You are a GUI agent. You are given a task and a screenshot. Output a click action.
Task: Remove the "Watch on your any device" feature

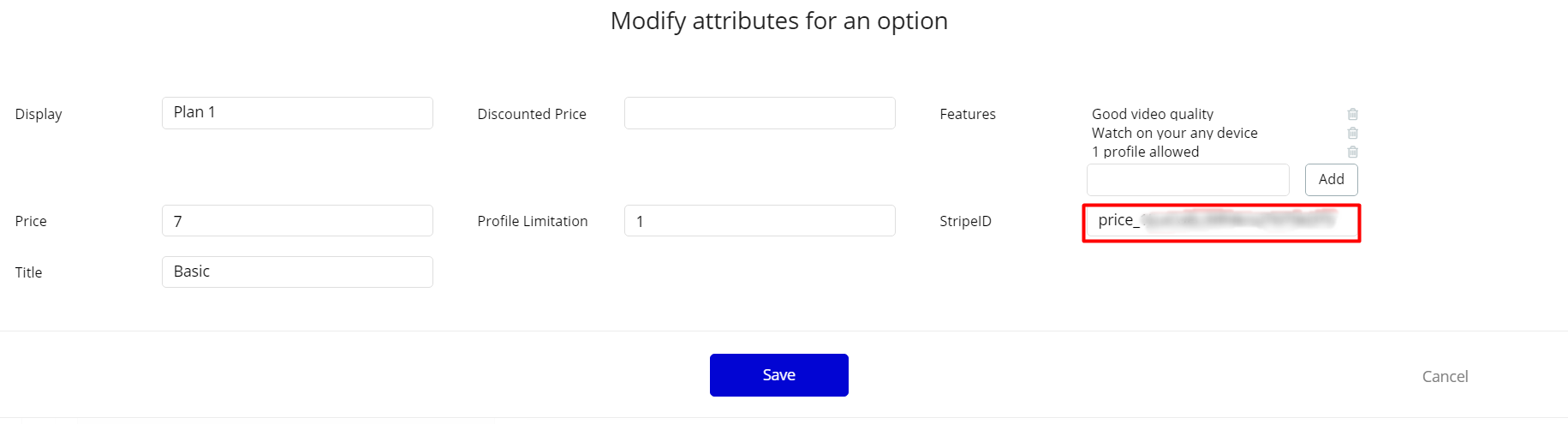pyautogui.click(x=1353, y=133)
